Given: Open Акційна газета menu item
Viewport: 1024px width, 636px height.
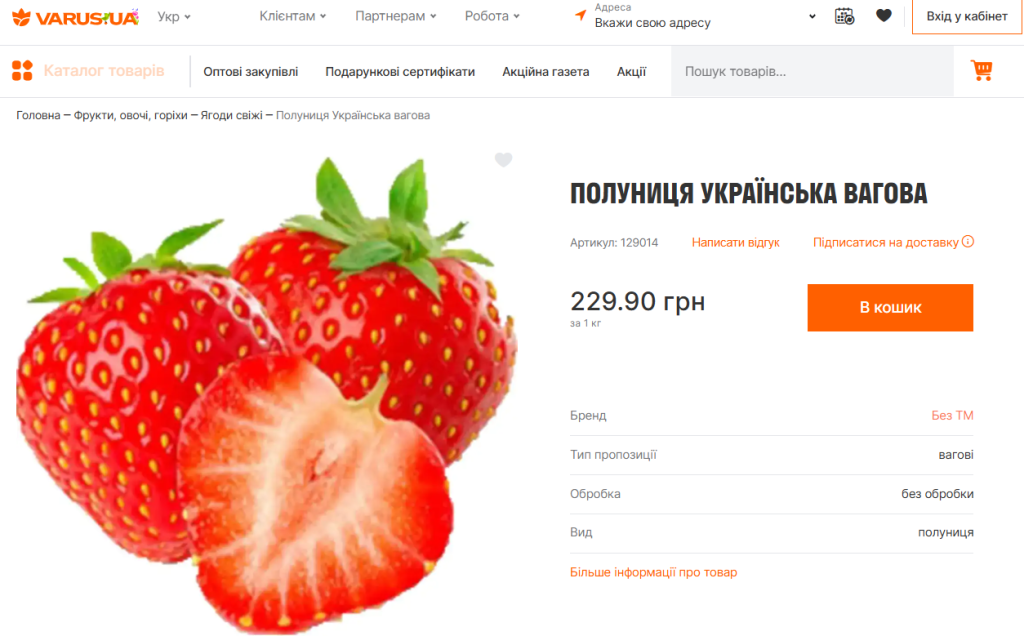Looking at the screenshot, I should pyautogui.click(x=545, y=72).
